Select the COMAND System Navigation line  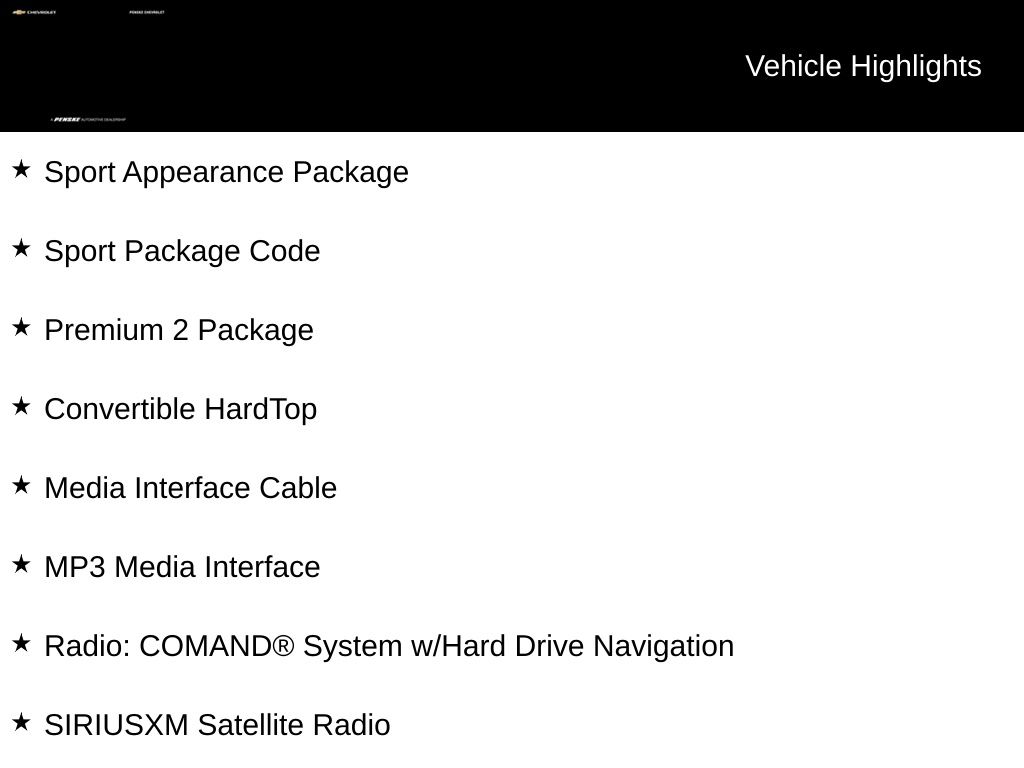click(389, 646)
